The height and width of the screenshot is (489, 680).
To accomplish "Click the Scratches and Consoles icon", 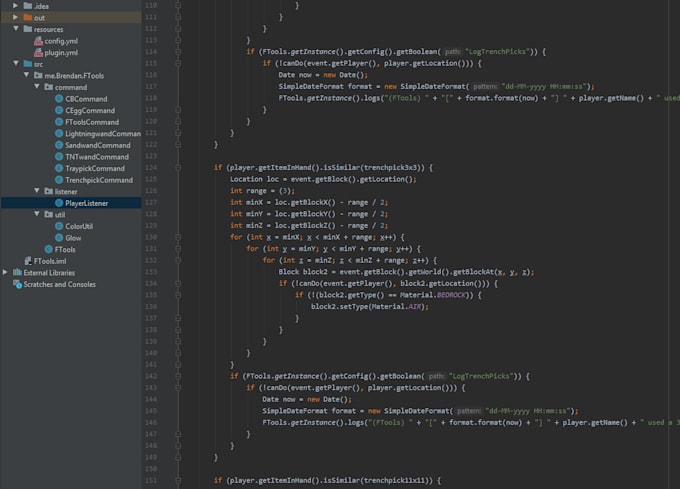I will [x=17, y=284].
